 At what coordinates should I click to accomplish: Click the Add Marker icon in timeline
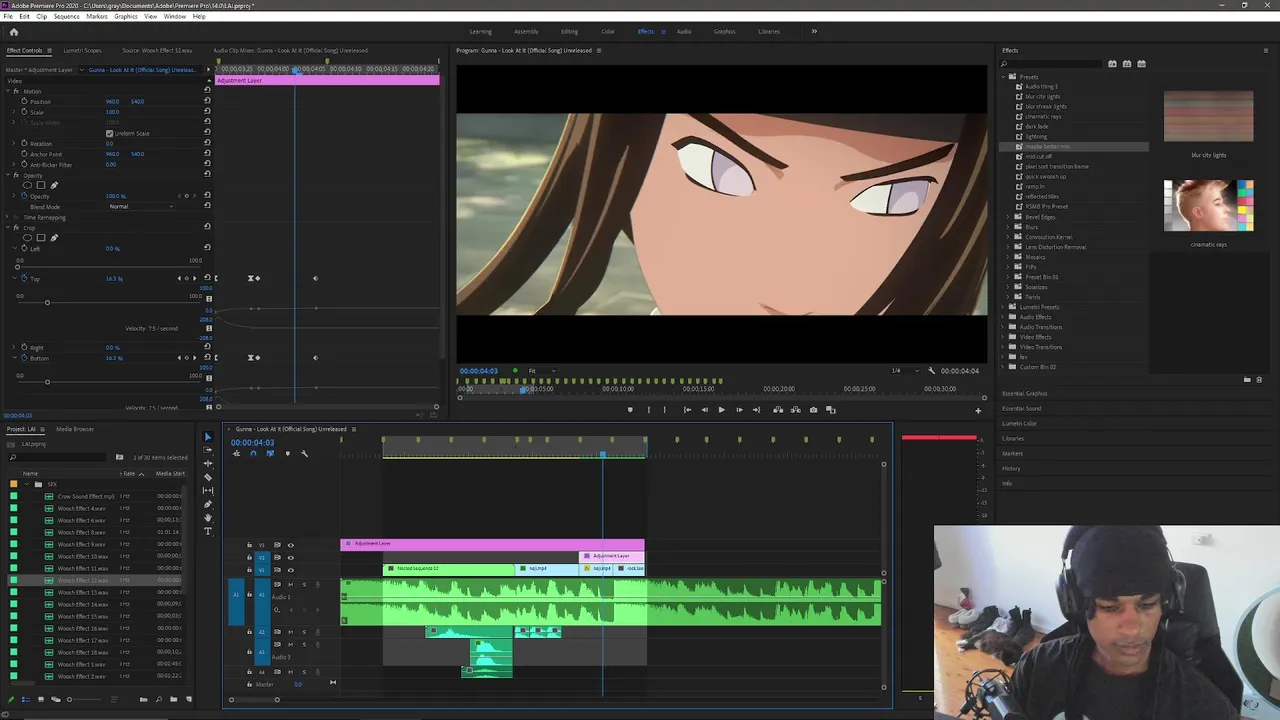click(x=287, y=454)
